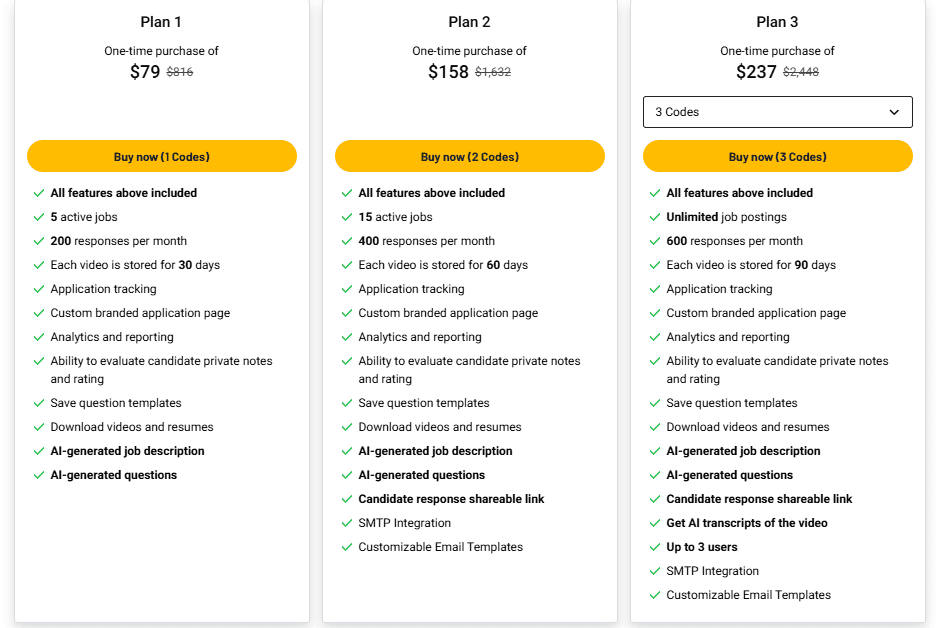
Task: Click the checkmark beside 400 responses per month in Plan 2
Action: point(346,241)
